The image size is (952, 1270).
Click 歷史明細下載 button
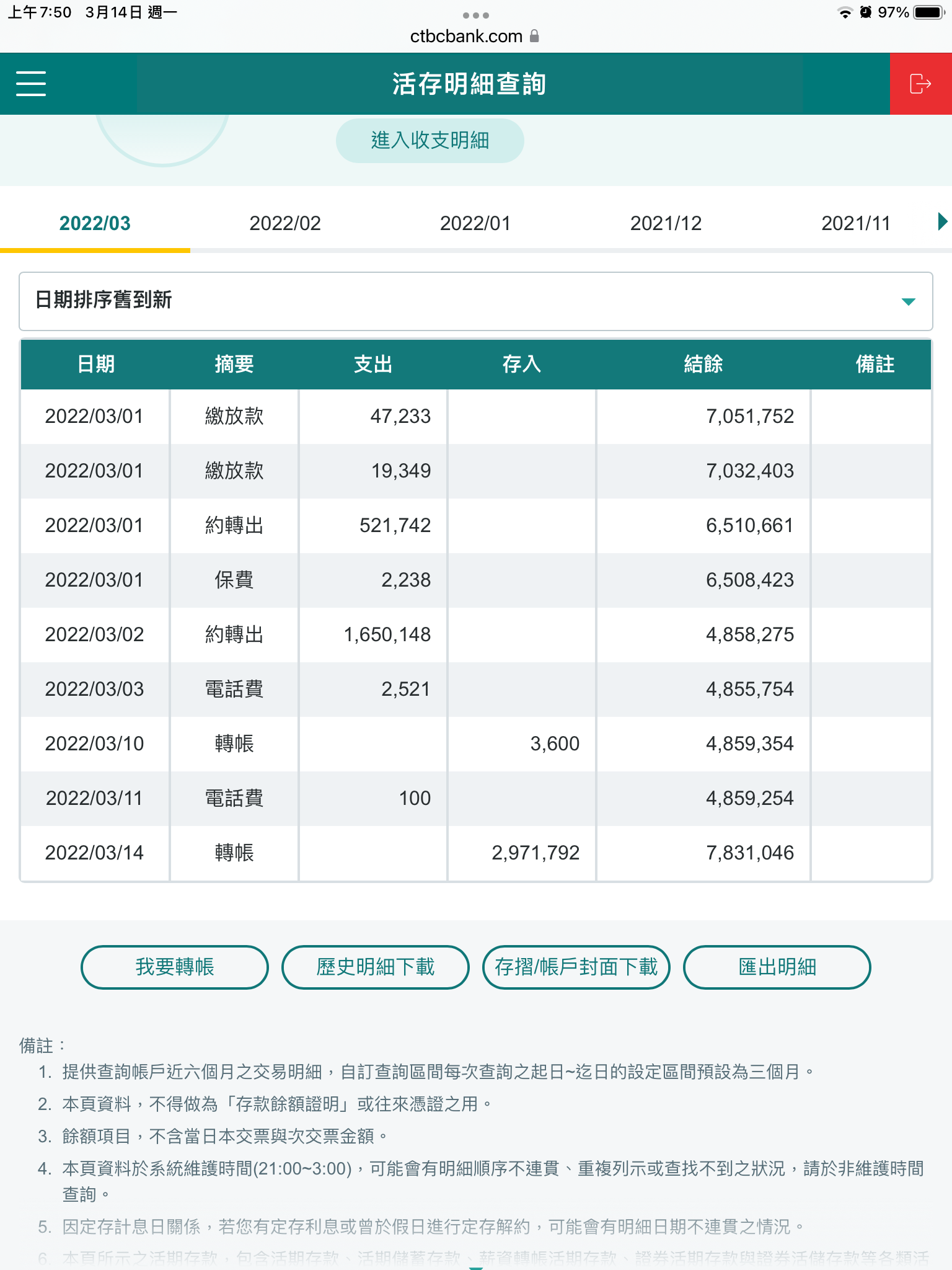coord(375,967)
